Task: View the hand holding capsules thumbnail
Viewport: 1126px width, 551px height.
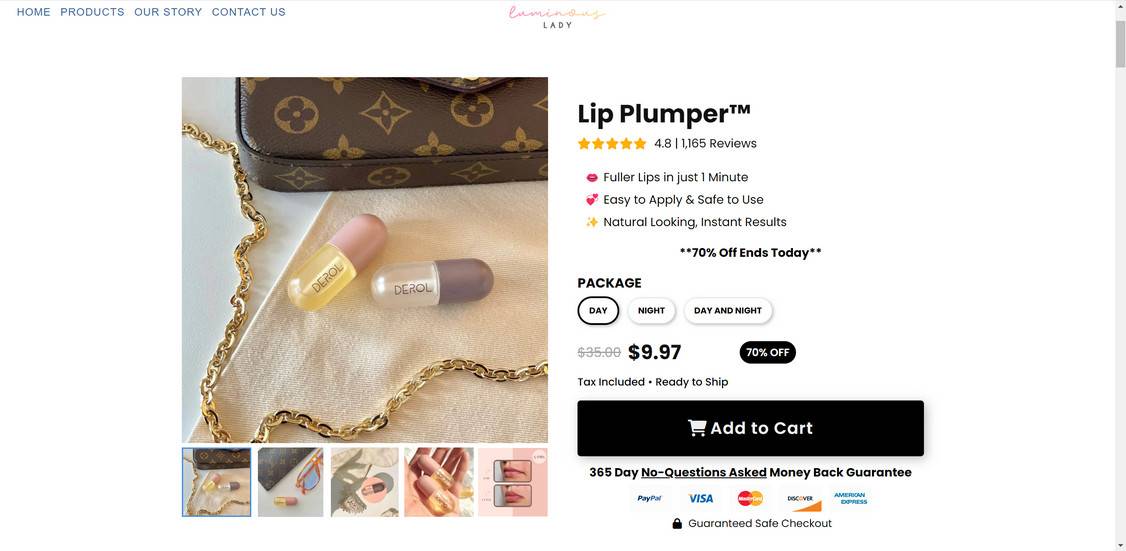Action: pos(438,482)
